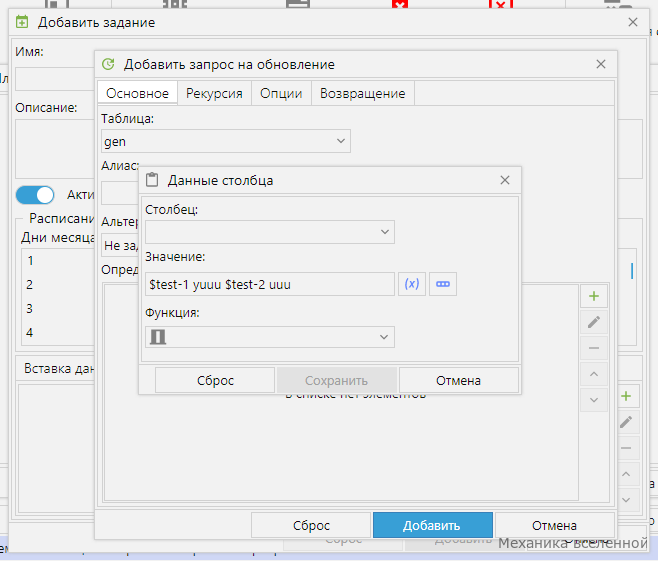Open the Функция dropdown
The width and height of the screenshot is (658, 561).
pos(270,337)
